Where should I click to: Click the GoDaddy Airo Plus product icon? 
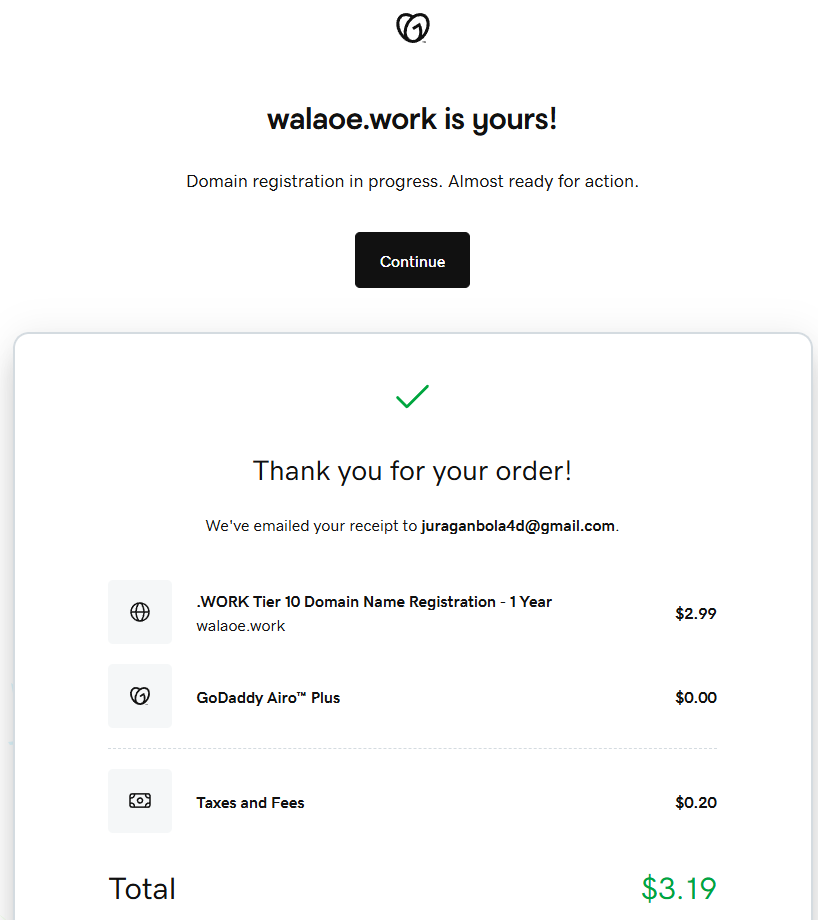tap(140, 696)
